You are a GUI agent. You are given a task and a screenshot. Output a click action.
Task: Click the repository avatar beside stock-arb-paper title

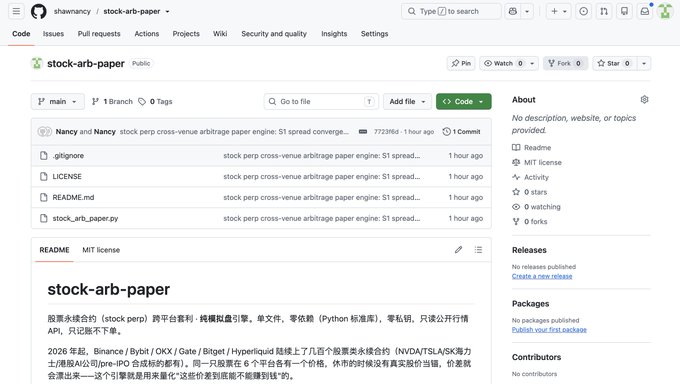point(36,63)
